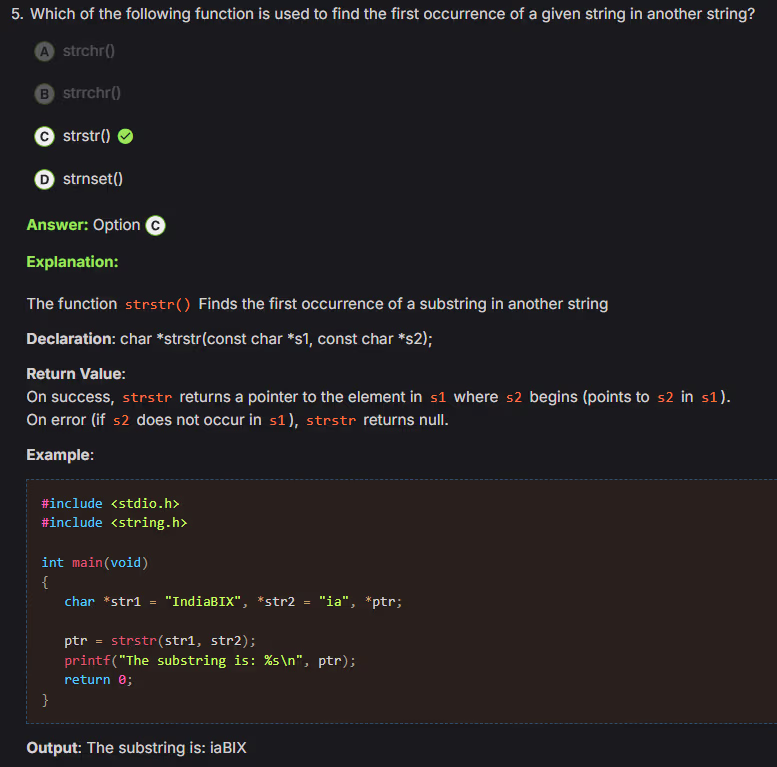Screen dimensions: 777x767
Task: Click the int main(void) line in code
Action: (x=95, y=562)
